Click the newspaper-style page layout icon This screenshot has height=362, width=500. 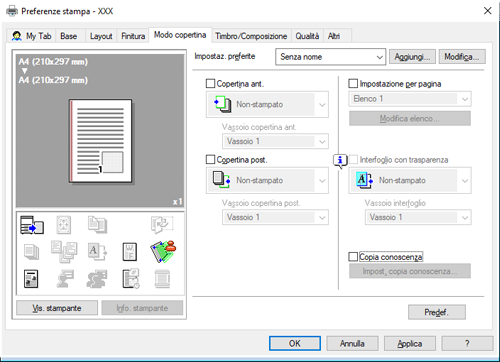point(31,279)
